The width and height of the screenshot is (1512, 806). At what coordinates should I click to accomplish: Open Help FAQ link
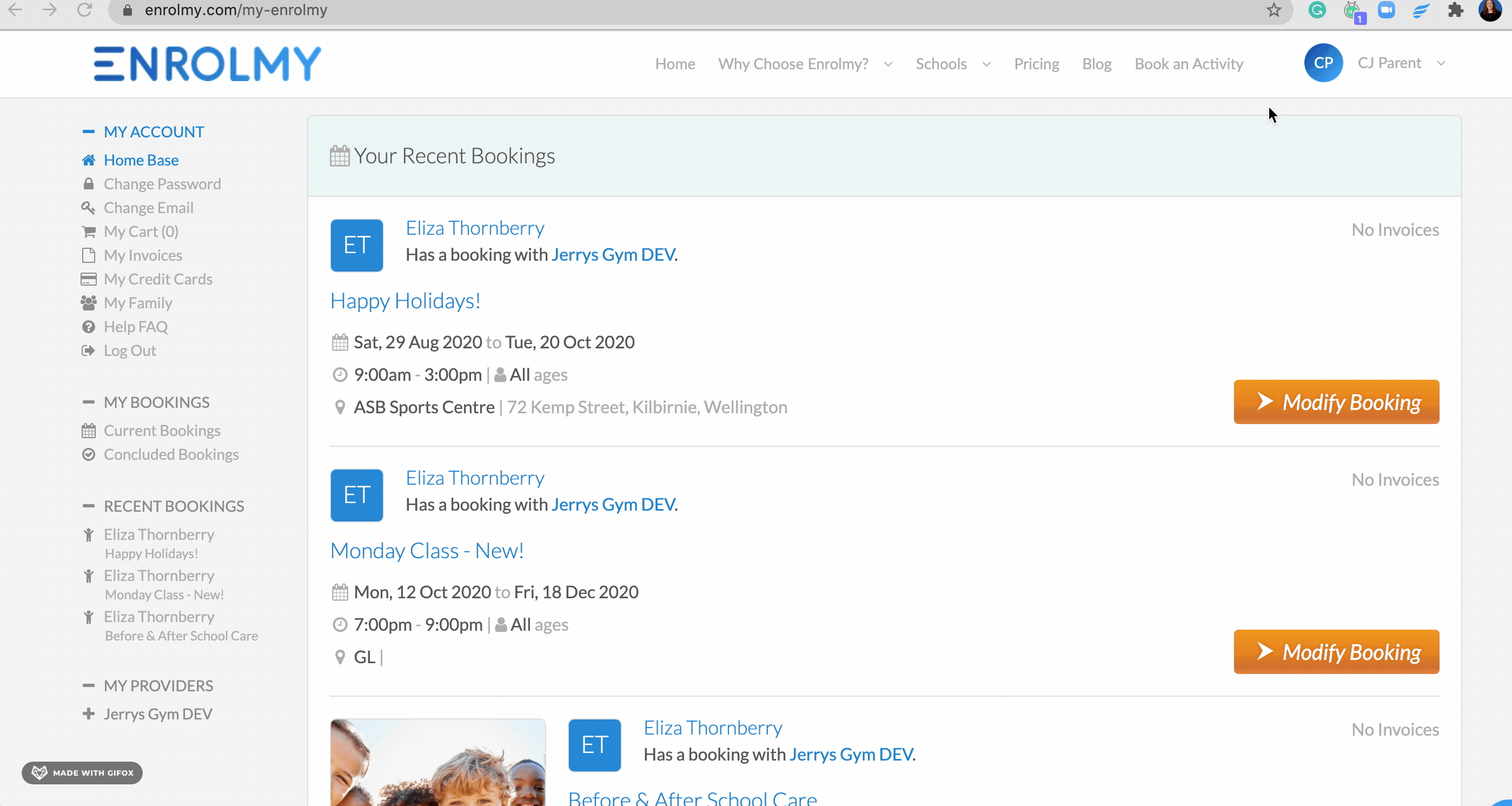pos(136,327)
